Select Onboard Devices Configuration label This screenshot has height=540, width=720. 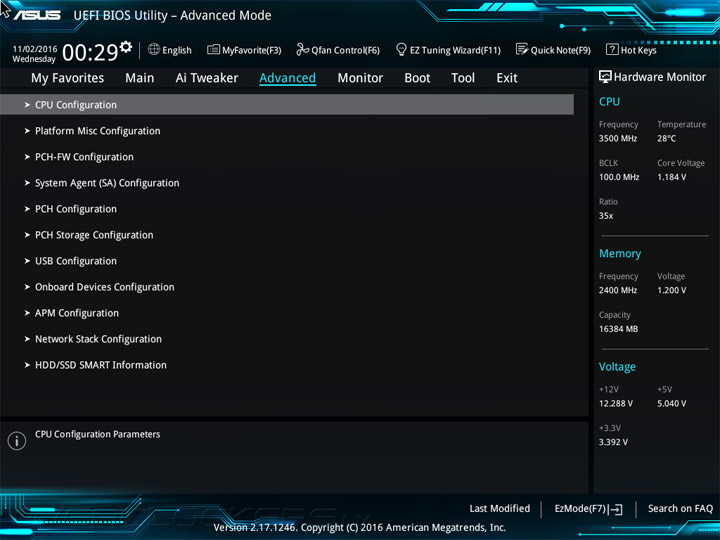[x=105, y=287]
